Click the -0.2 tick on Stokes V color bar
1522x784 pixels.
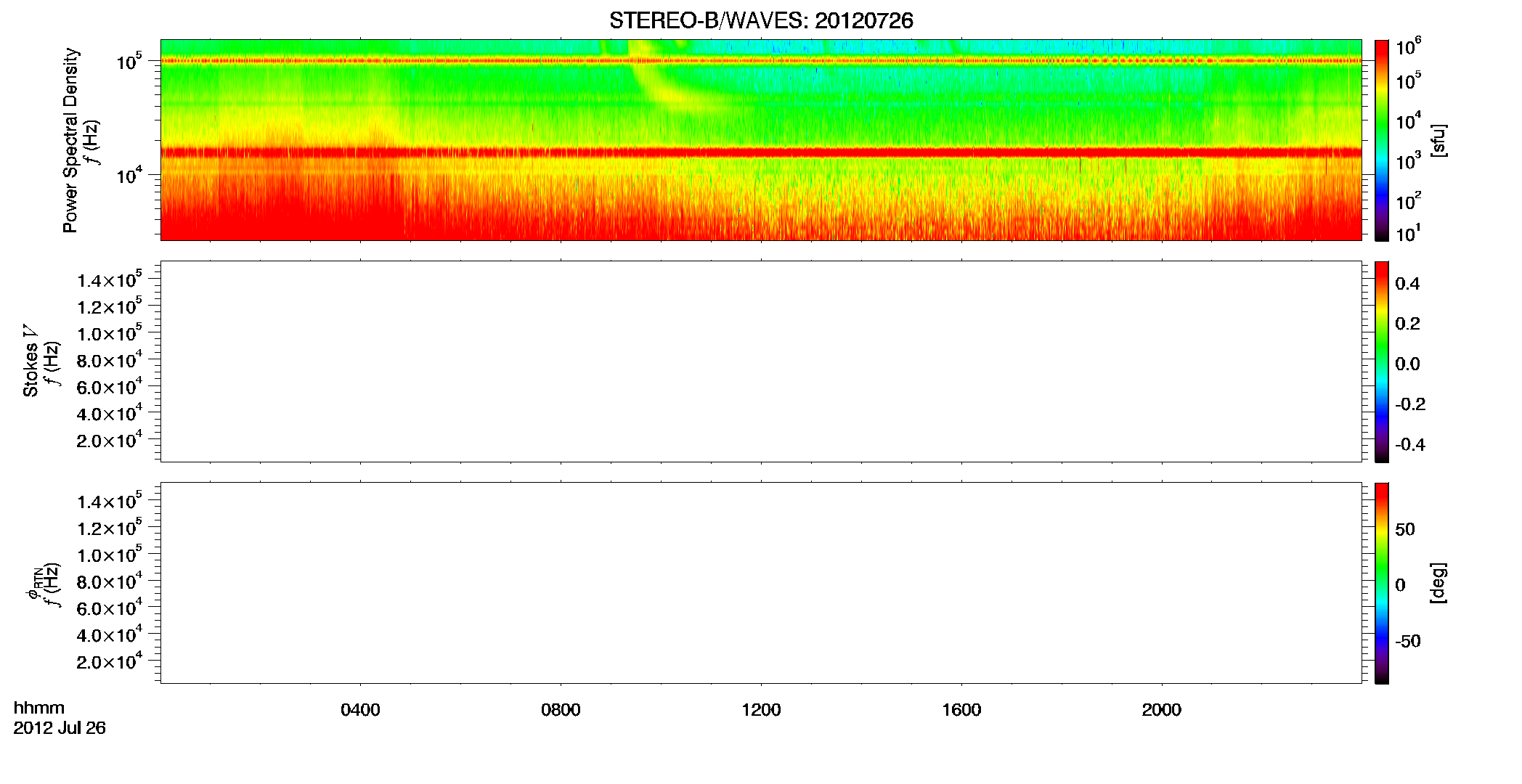pos(1410,404)
